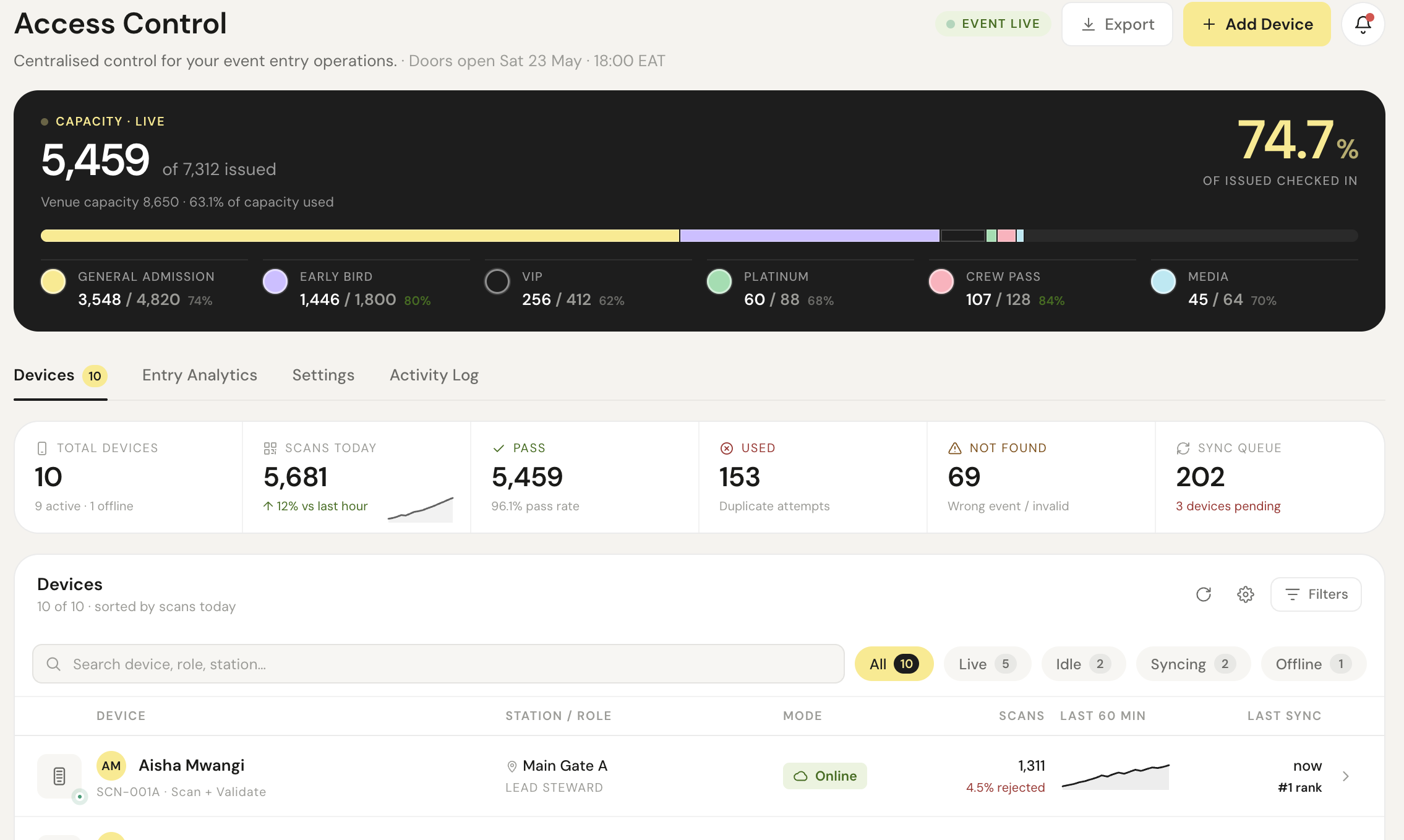Open the Settings tab
The height and width of the screenshot is (840, 1404).
pyautogui.click(x=323, y=375)
